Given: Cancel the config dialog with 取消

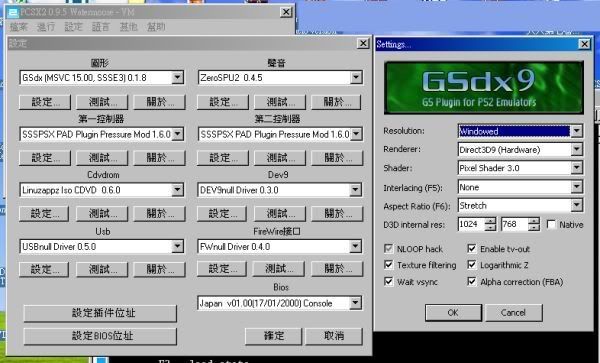Looking at the screenshot, I should coord(334,336).
